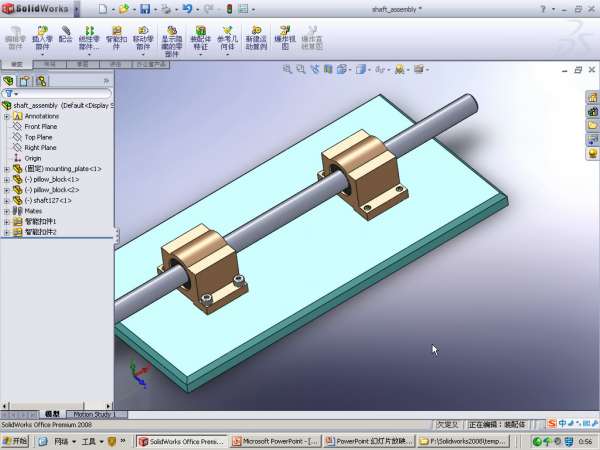Expand the pillow_block<1> component node
The image size is (600, 450).
(x=7, y=179)
